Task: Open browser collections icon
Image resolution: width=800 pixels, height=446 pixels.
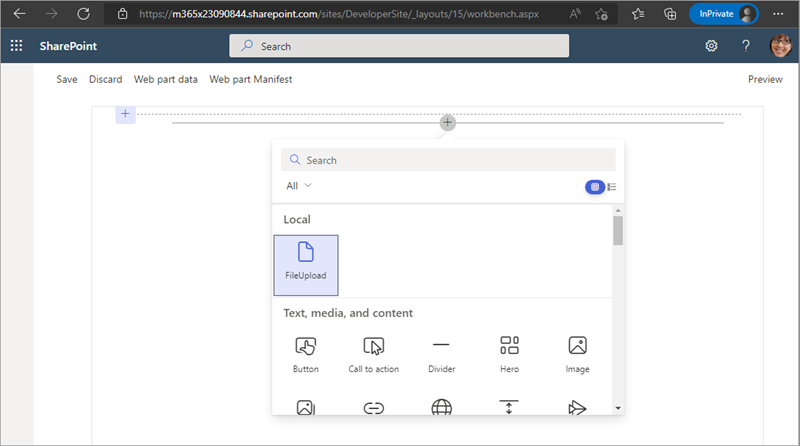Action: pos(670,14)
